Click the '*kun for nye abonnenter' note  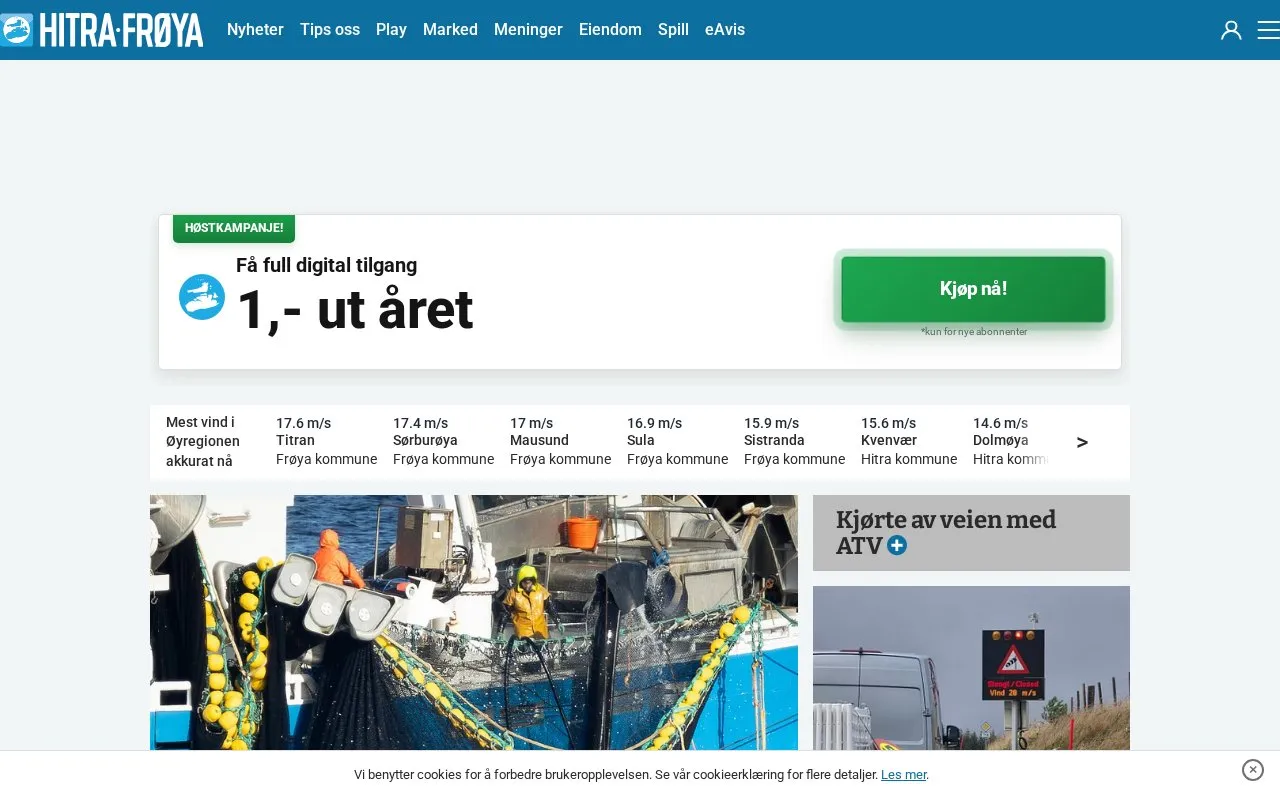pos(974,331)
